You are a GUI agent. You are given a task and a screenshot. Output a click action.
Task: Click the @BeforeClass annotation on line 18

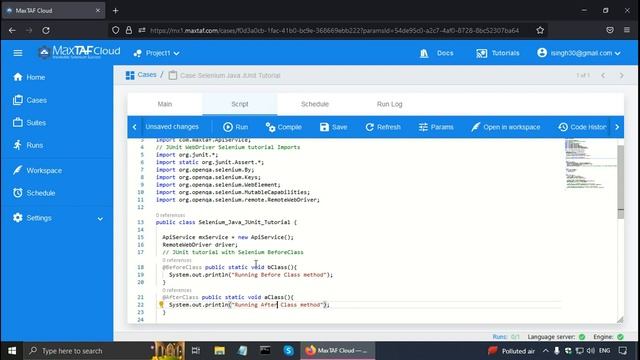click(182, 267)
